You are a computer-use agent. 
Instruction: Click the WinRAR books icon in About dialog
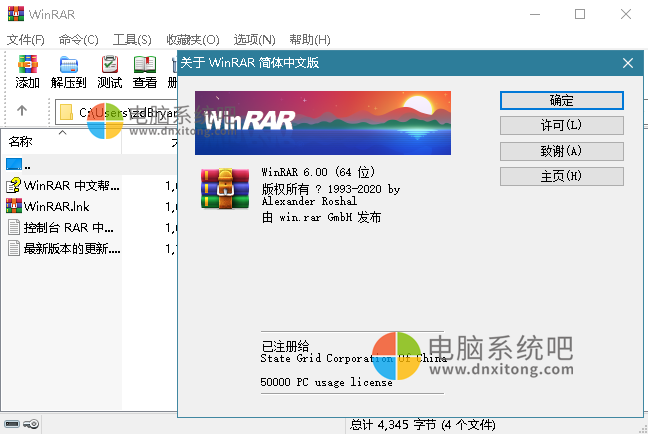(x=225, y=188)
